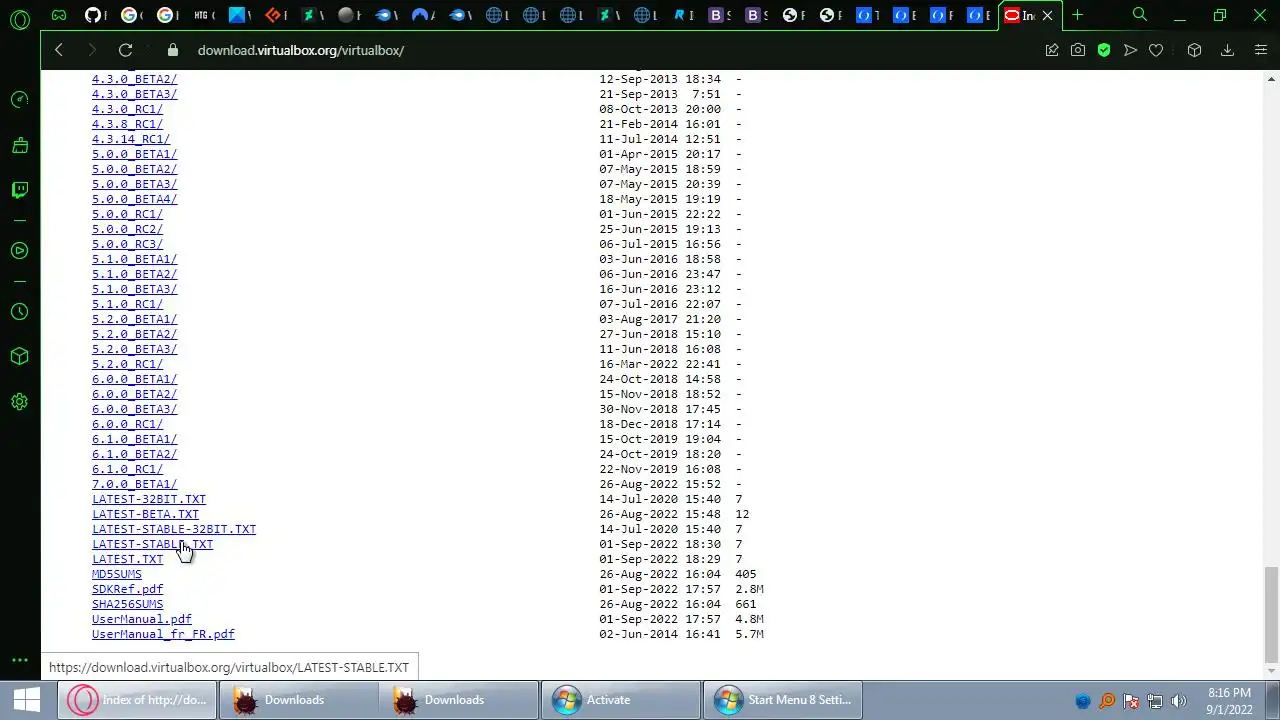Open the MD5SUMS link
The width and height of the screenshot is (1280, 720).
tap(117, 574)
